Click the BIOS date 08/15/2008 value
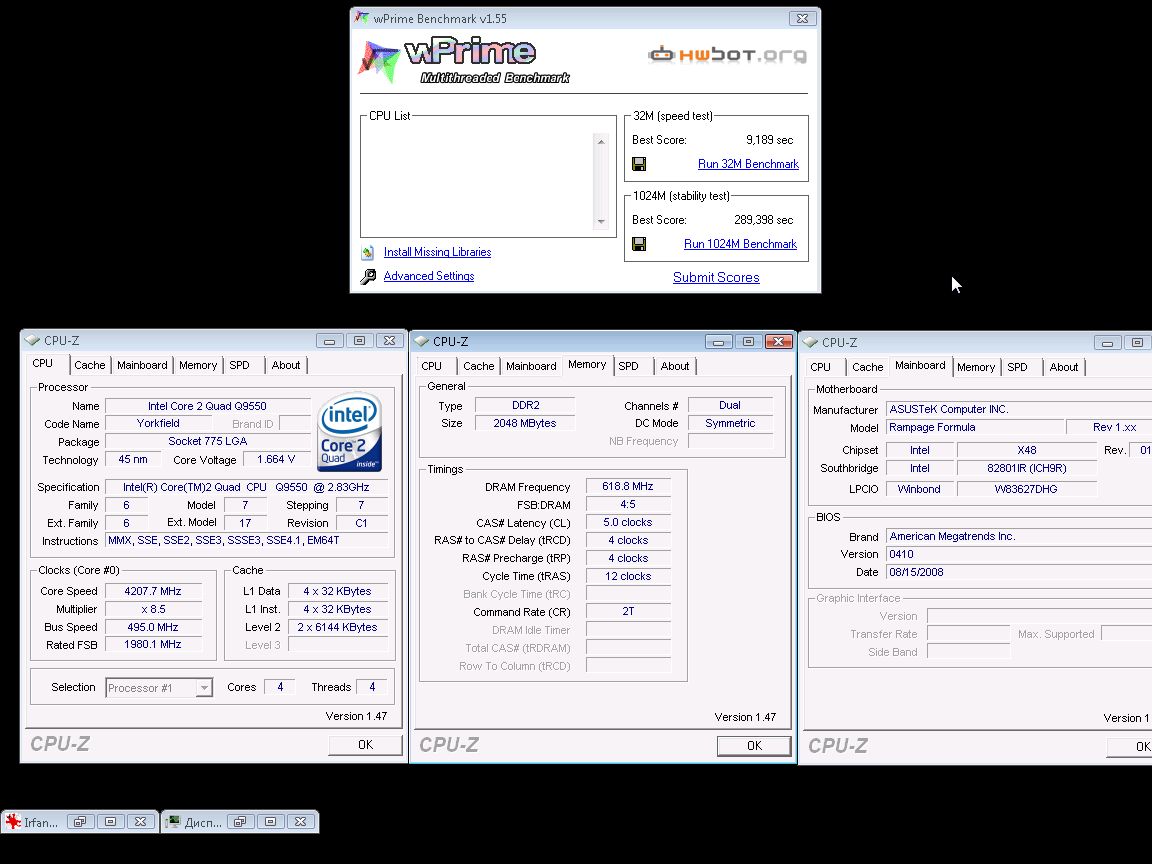Image resolution: width=1152 pixels, height=864 pixels. tap(1019, 572)
